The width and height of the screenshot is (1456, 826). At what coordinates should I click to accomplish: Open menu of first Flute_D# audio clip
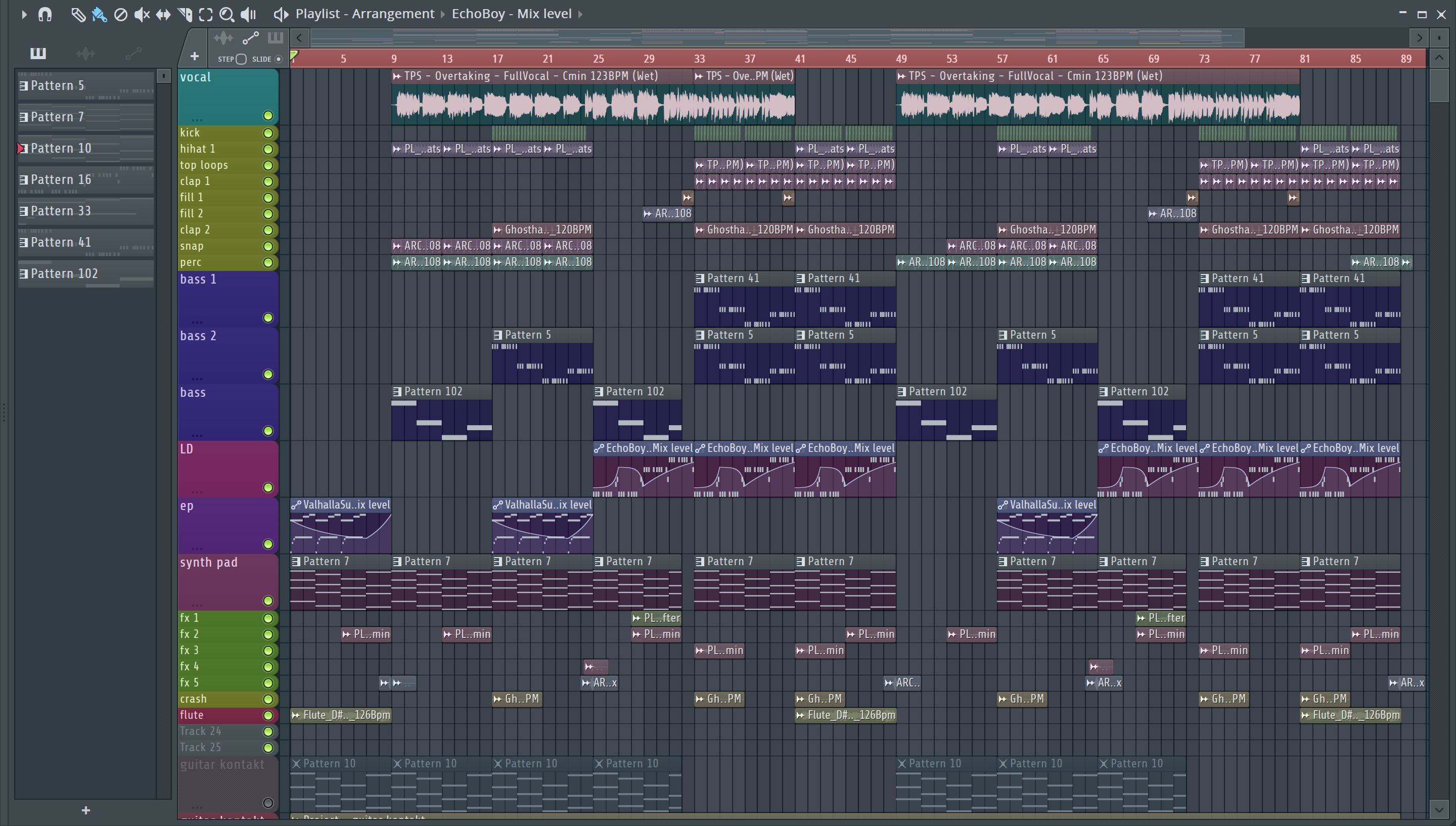[x=296, y=715]
